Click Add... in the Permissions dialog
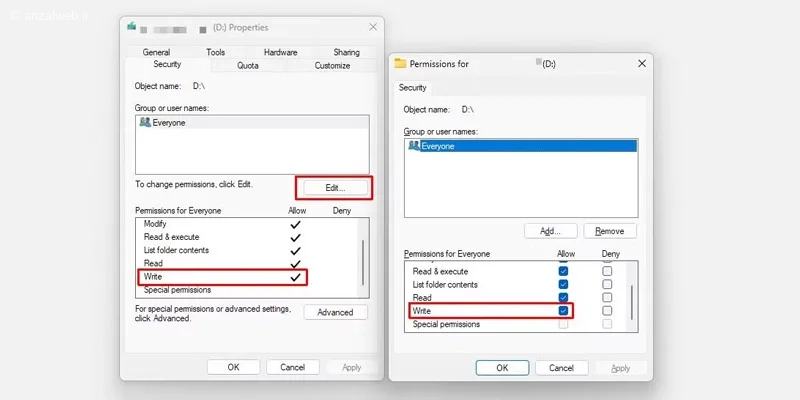 551,231
